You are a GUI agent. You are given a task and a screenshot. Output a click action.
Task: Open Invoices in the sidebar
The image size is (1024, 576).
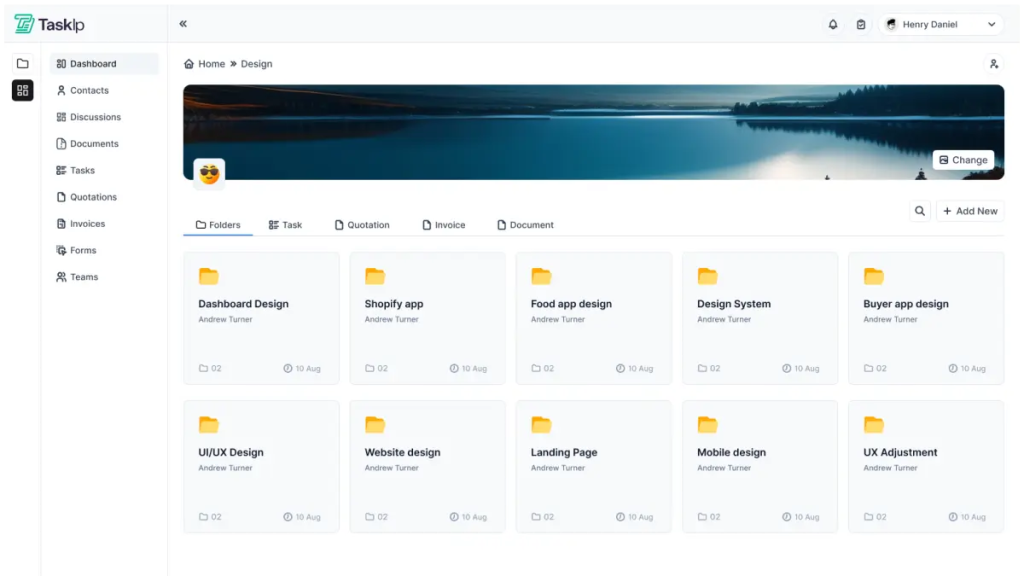87,224
